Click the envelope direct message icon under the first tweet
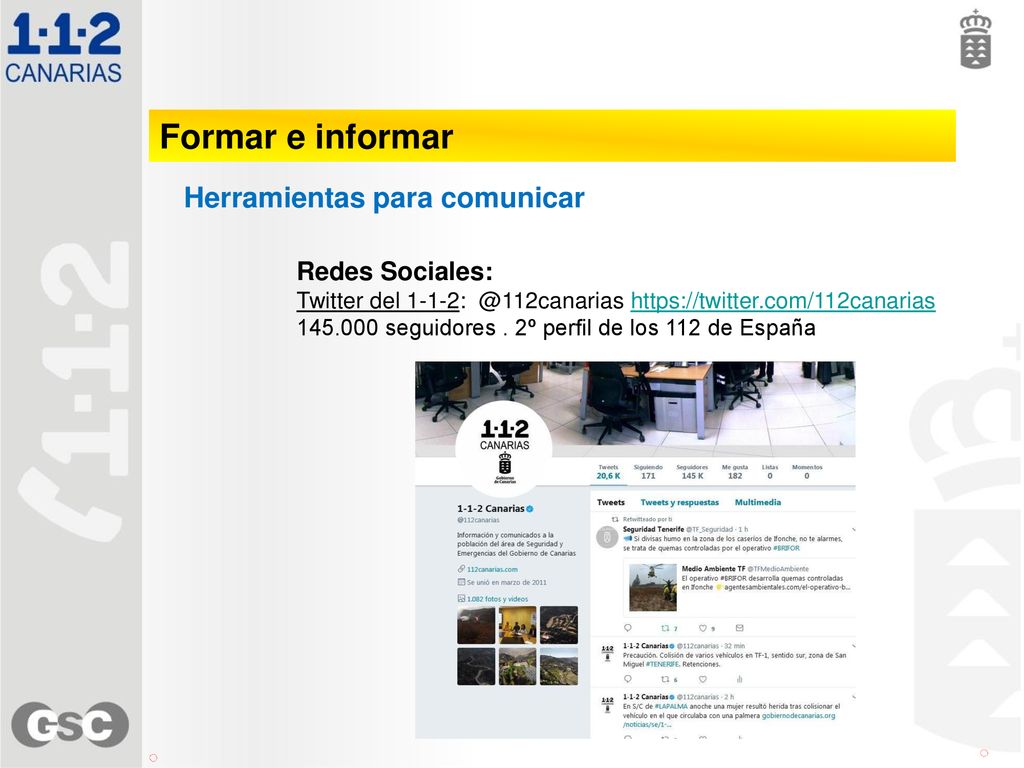 coord(739,628)
